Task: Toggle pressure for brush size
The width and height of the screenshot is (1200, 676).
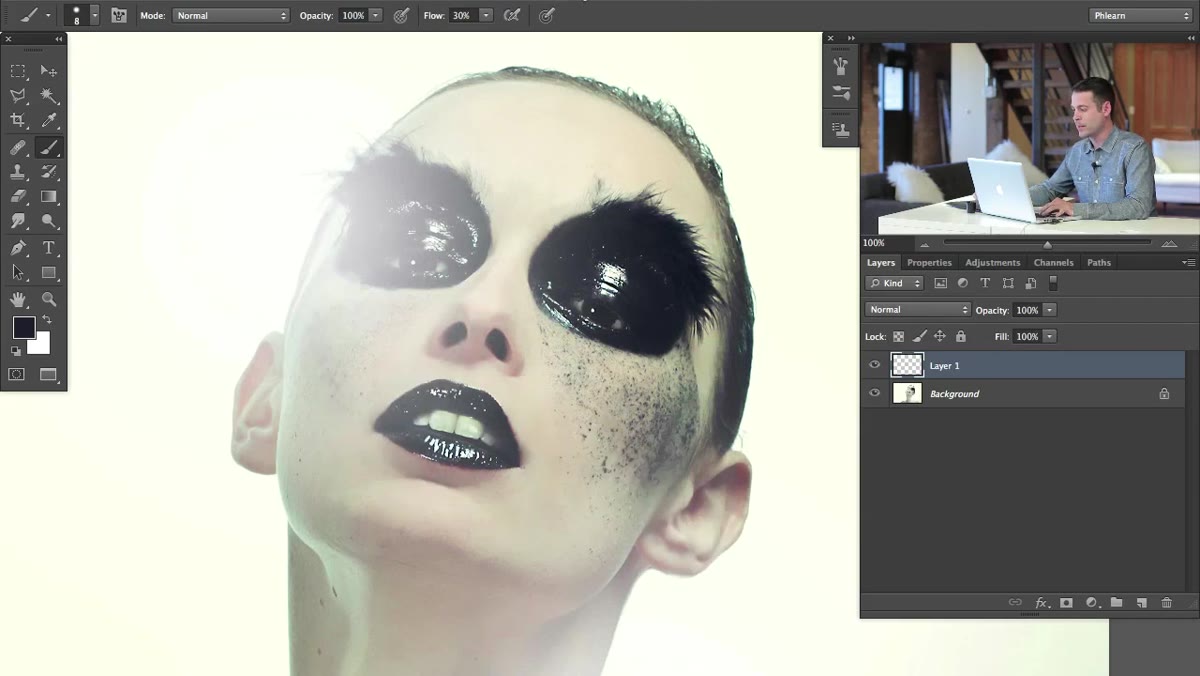Action: pyautogui.click(x=546, y=15)
